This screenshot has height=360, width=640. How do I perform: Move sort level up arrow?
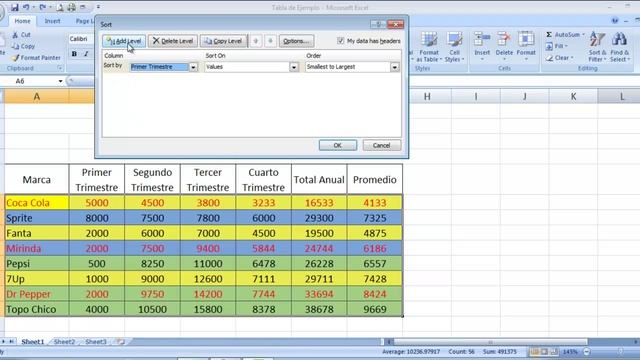(256, 41)
